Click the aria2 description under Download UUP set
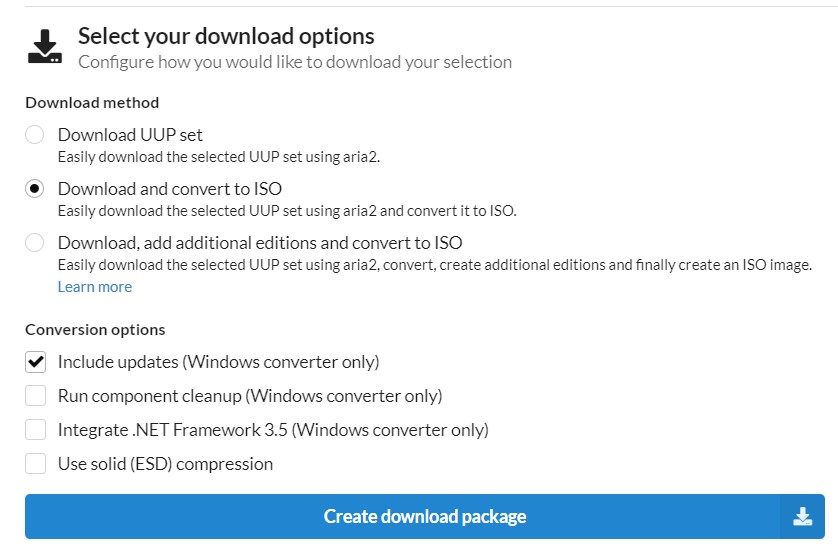Image resolution: width=838 pixels, height=552 pixels. 219,157
